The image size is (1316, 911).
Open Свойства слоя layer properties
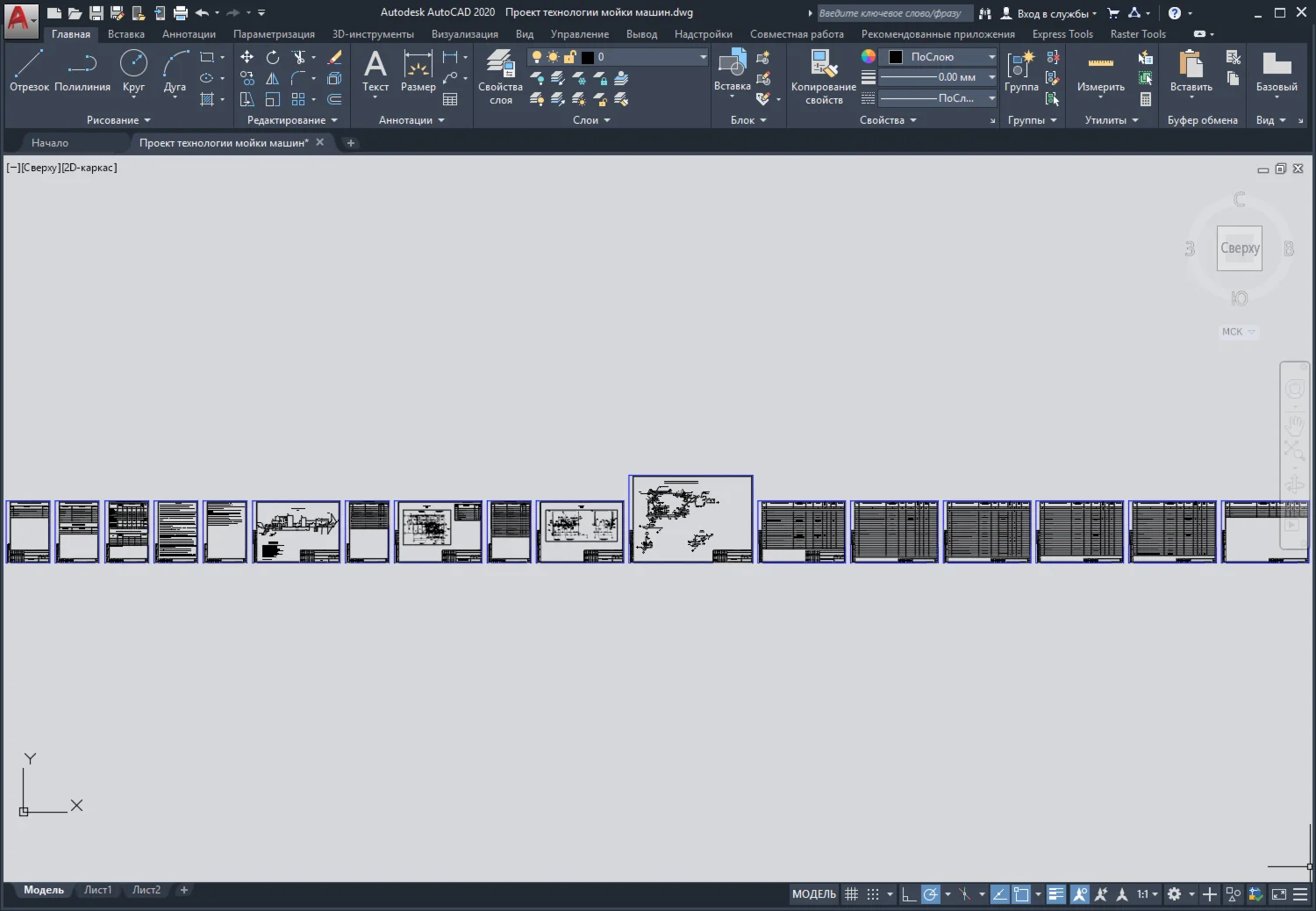click(x=500, y=76)
